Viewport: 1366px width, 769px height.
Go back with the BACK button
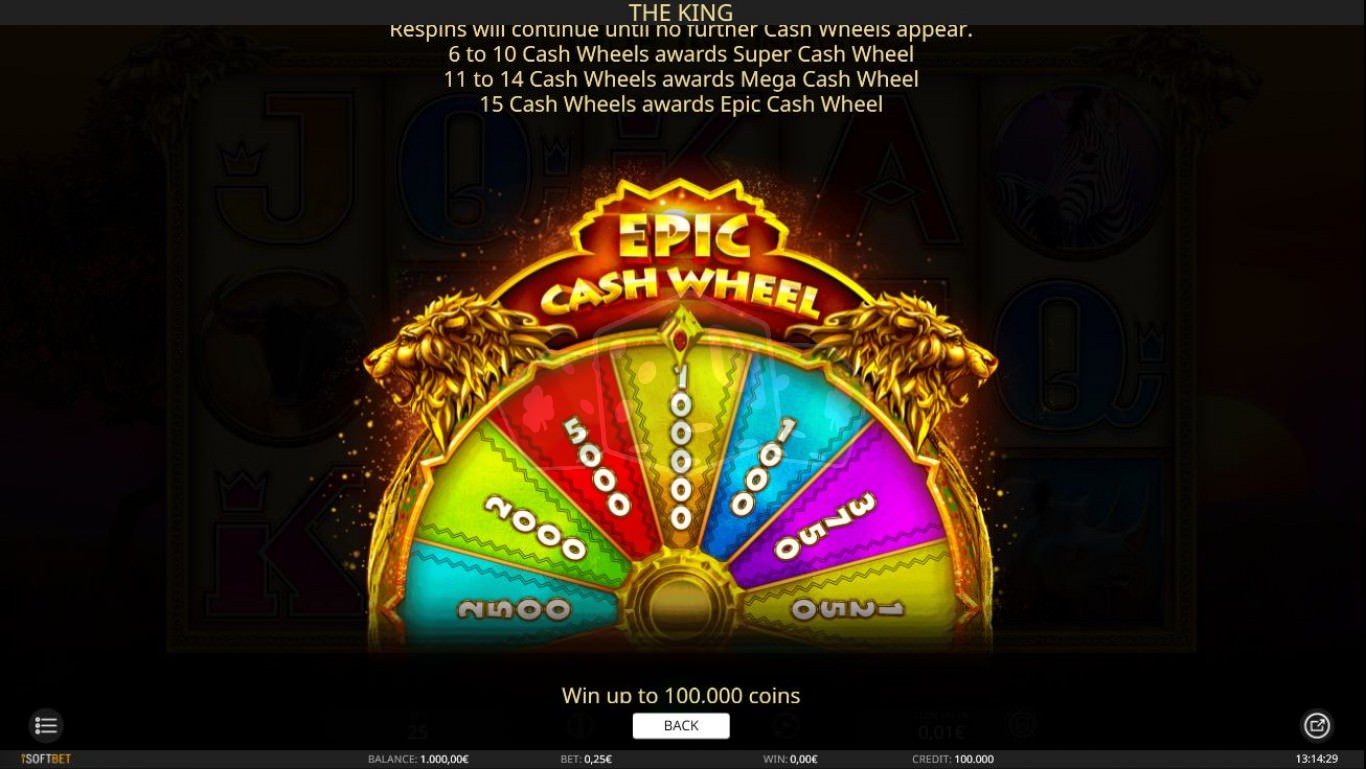point(681,725)
